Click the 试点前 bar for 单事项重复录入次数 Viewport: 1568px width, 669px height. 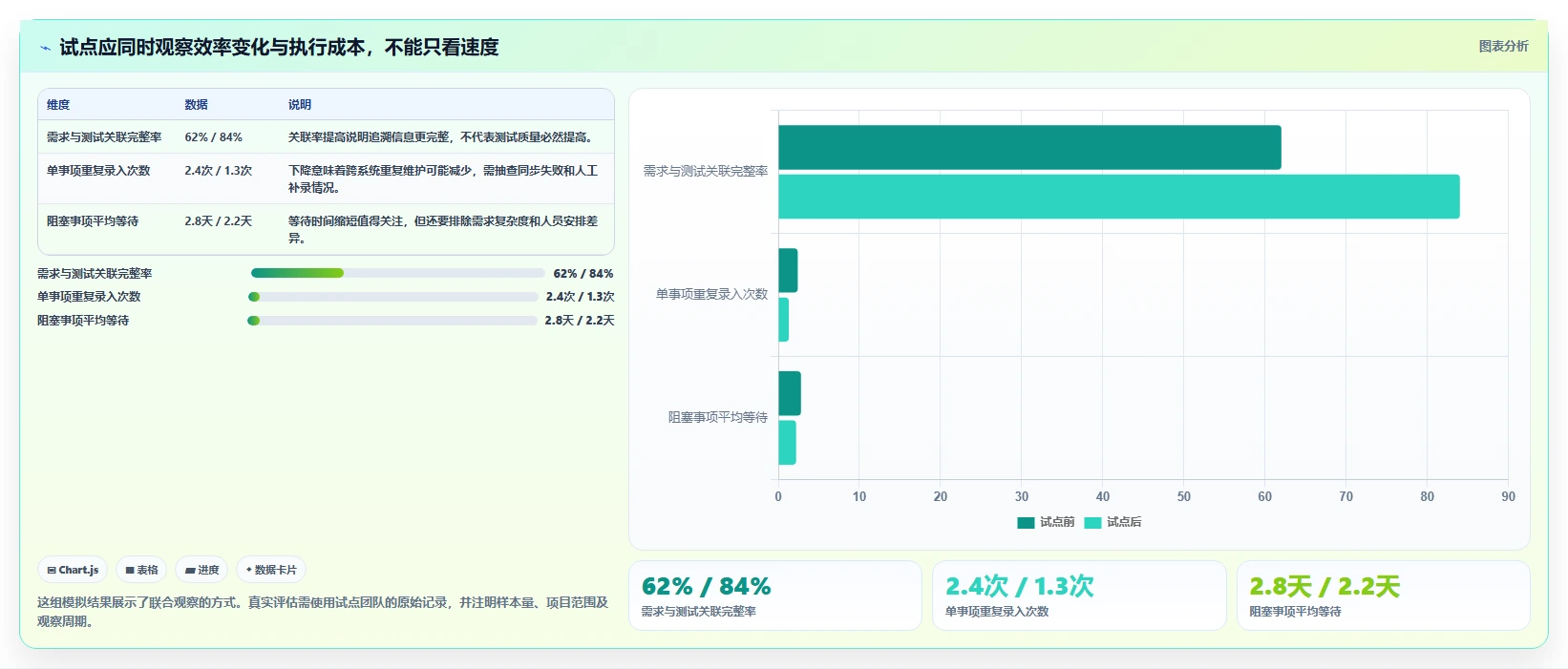pos(788,270)
